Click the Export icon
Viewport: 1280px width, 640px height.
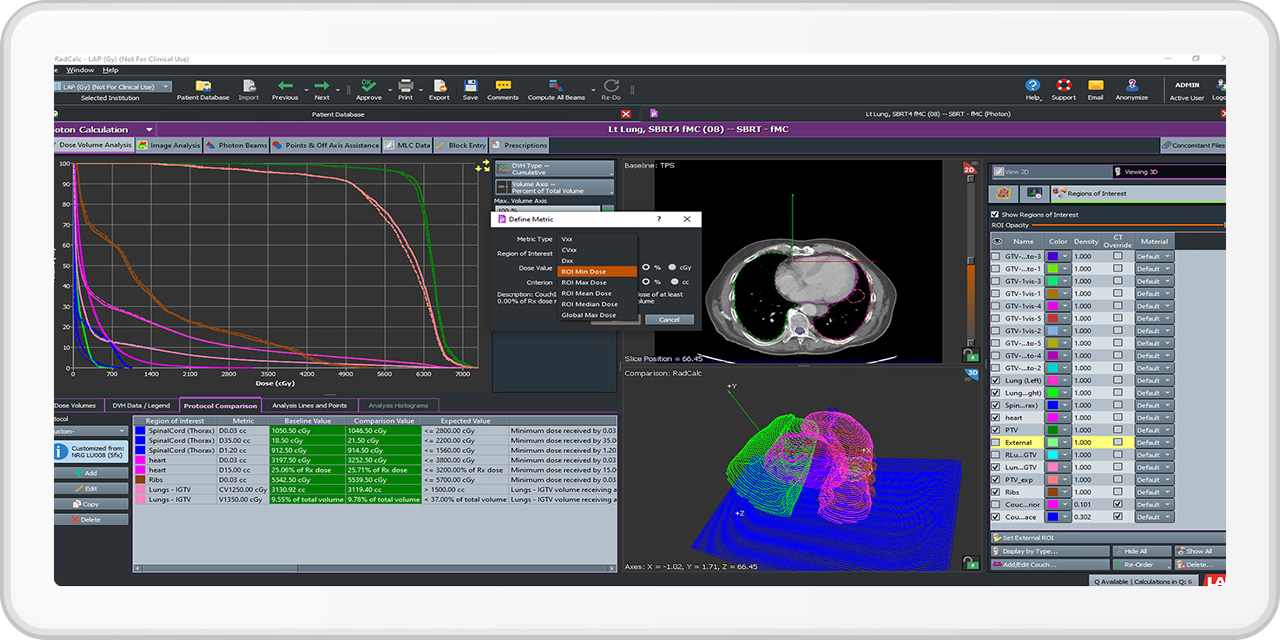[x=439, y=87]
